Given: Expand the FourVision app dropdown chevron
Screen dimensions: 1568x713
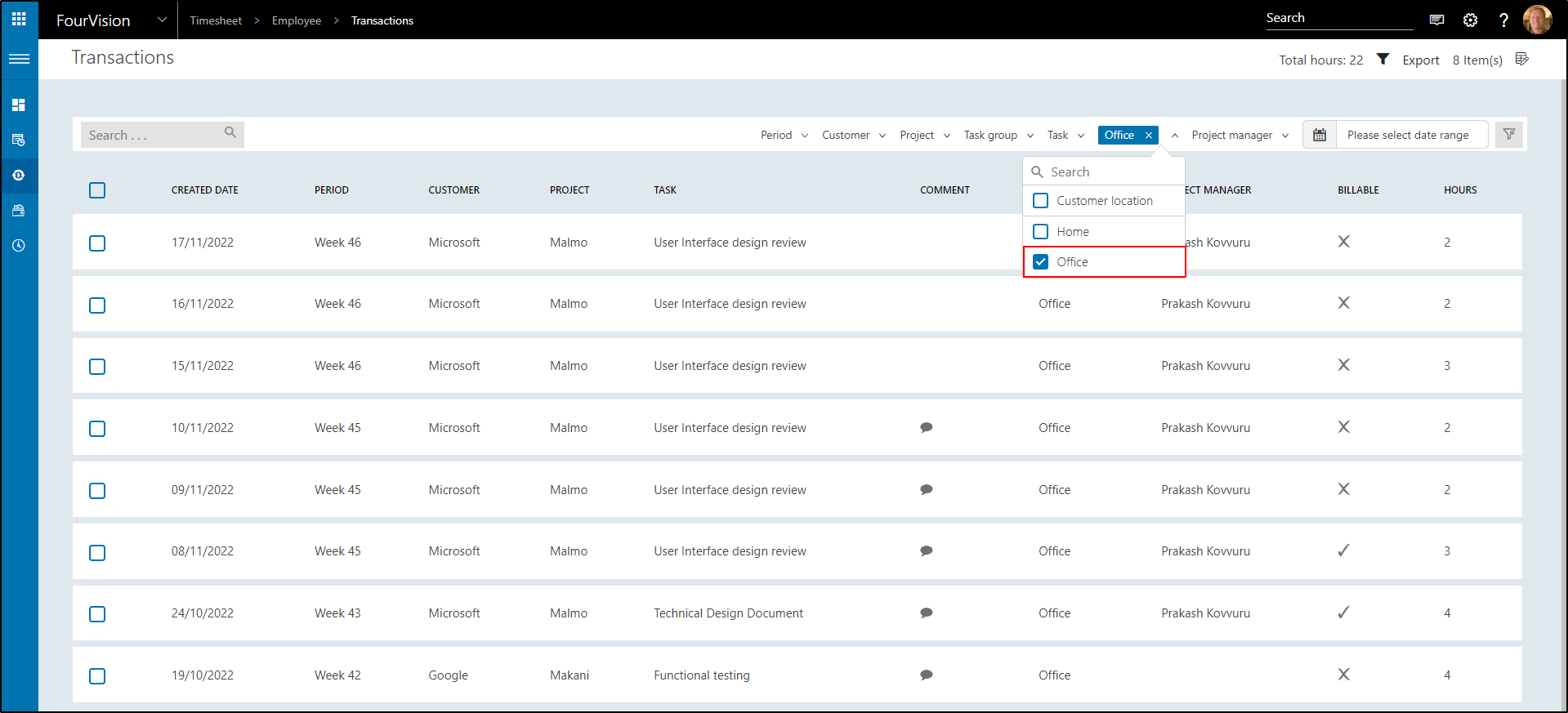Looking at the screenshot, I should 162,20.
